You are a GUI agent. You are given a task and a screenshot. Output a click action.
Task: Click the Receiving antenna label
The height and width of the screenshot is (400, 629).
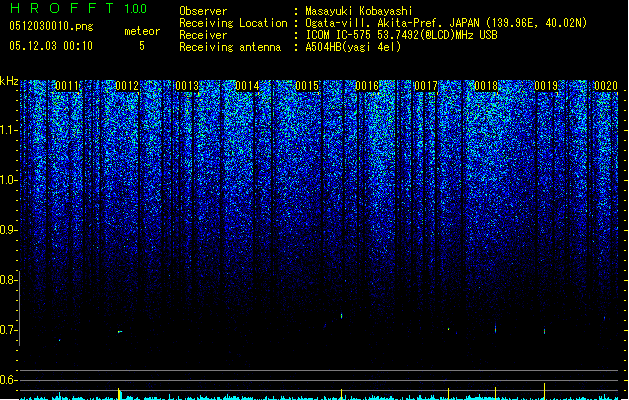click(230, 47)
